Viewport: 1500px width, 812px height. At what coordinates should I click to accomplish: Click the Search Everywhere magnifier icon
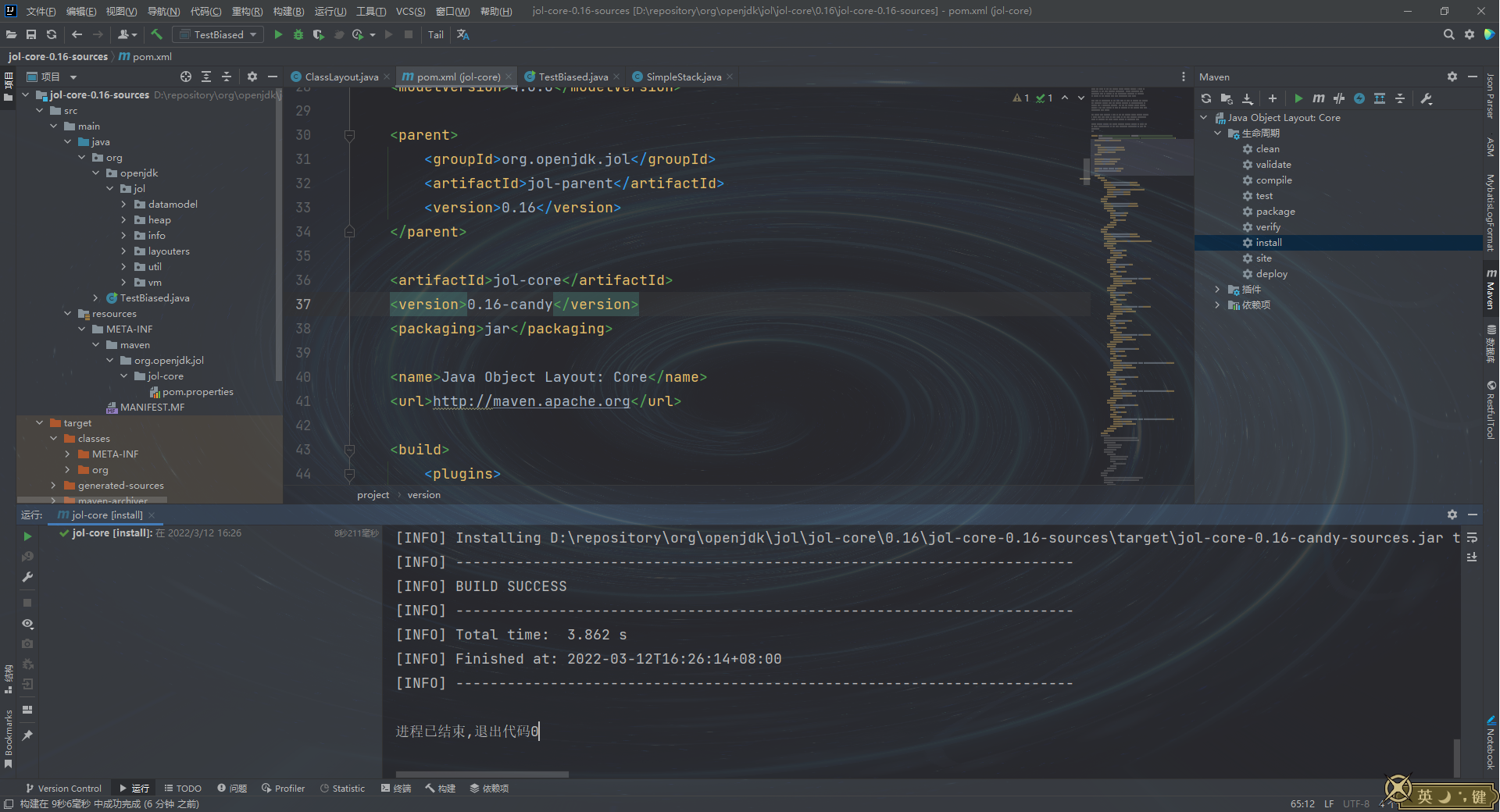[1449, 34]
